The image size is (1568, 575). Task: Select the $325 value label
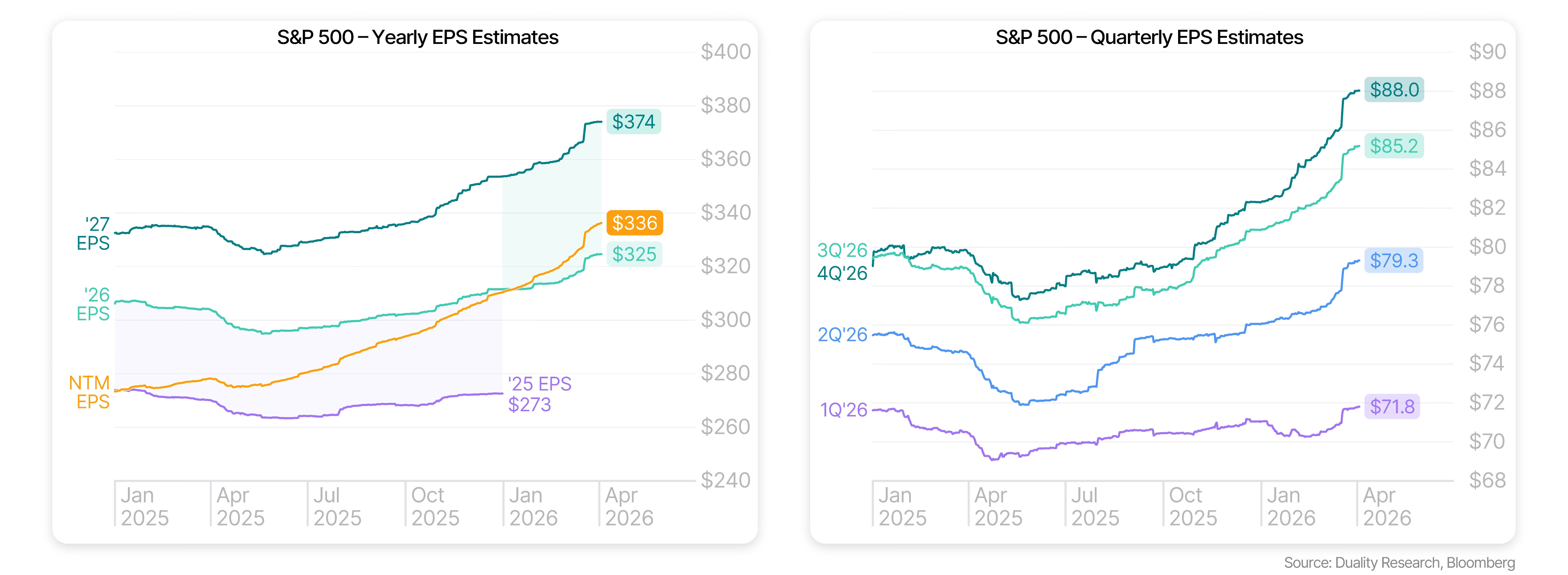(634, 254)
